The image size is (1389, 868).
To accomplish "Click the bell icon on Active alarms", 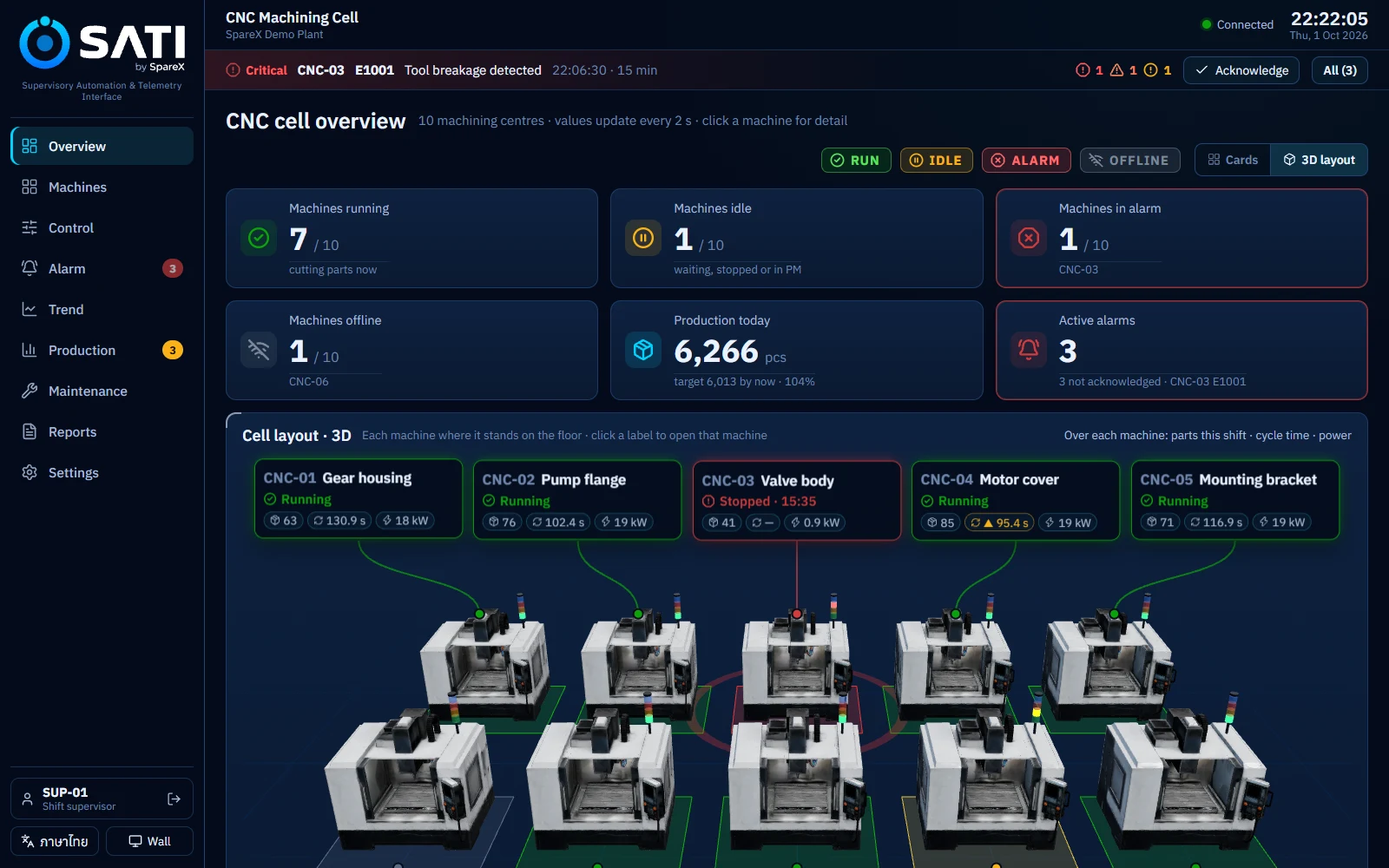I will pyautogui.click(x=1029, y=350).
